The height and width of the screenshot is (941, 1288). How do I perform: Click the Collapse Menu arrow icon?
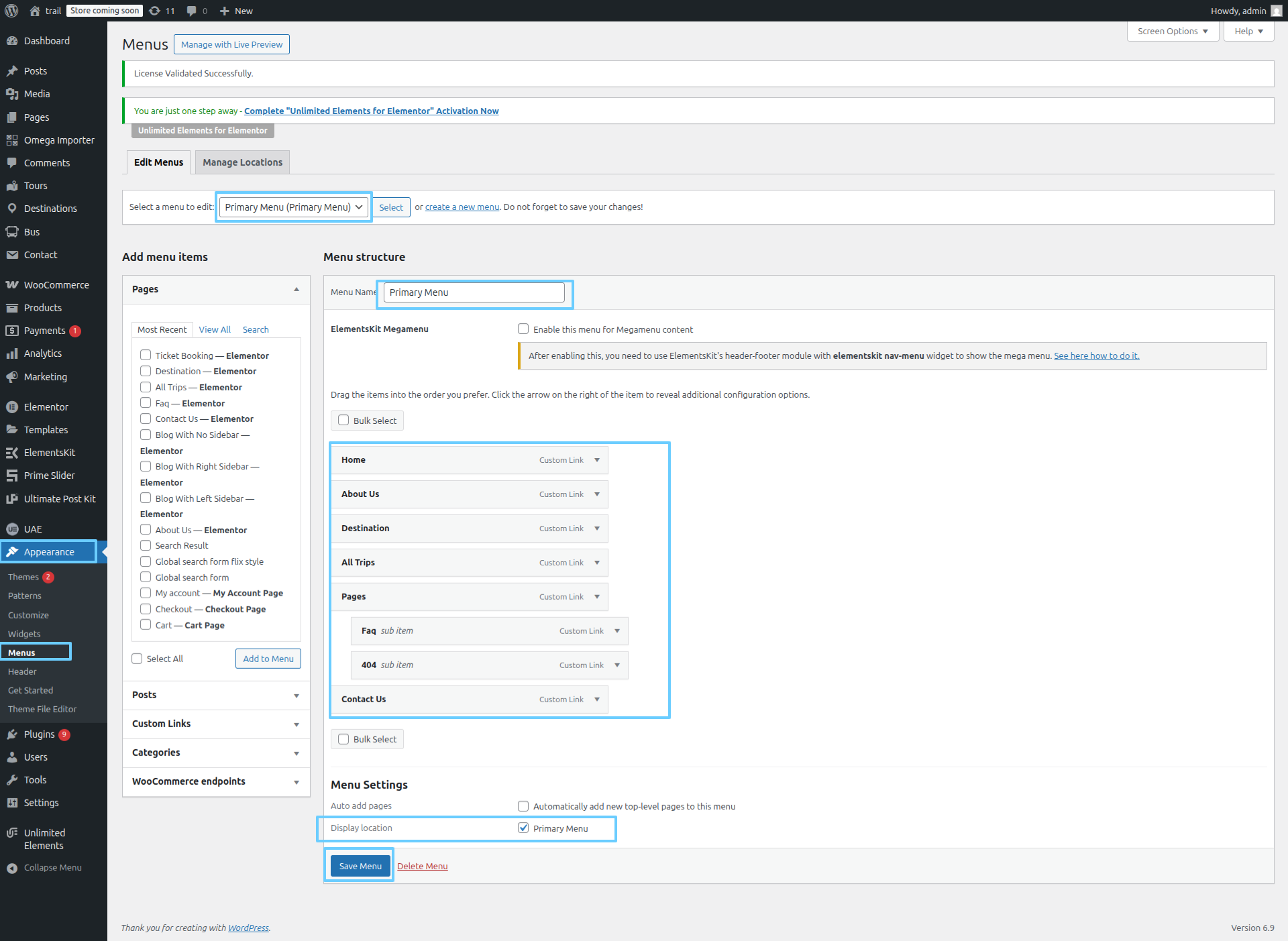(12, 868)
